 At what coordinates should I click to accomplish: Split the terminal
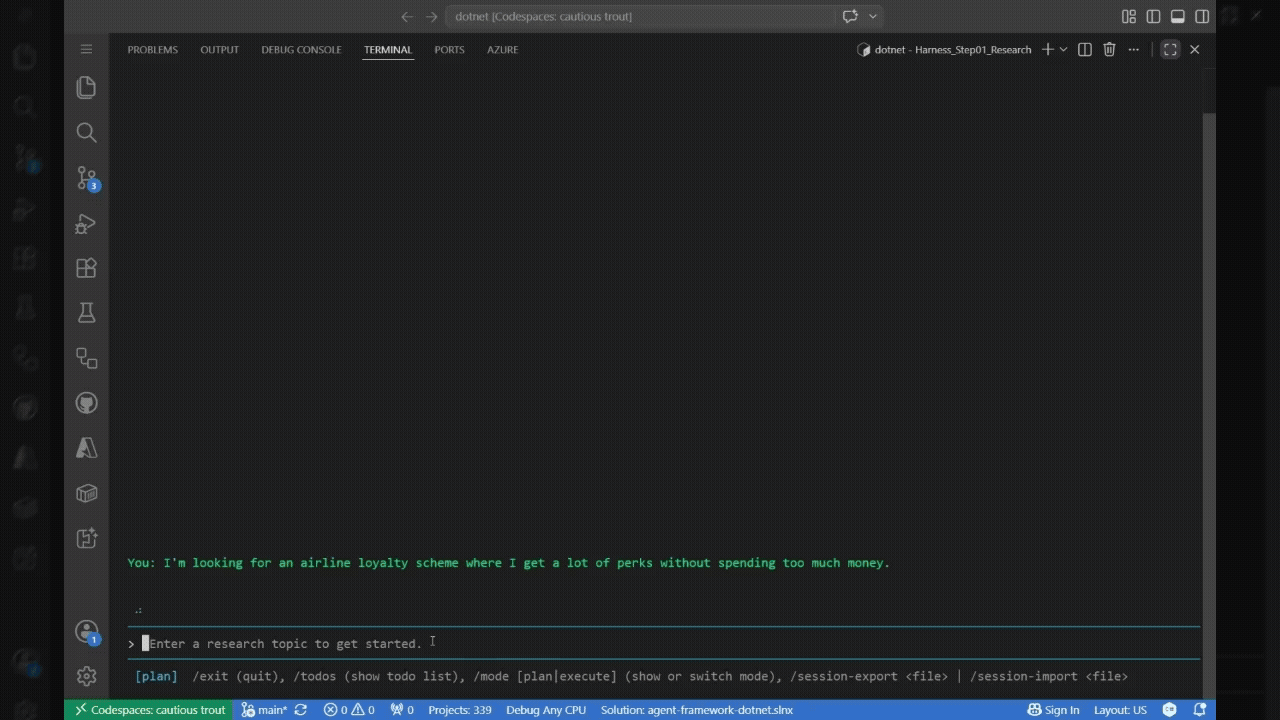tap(1084, 49)
